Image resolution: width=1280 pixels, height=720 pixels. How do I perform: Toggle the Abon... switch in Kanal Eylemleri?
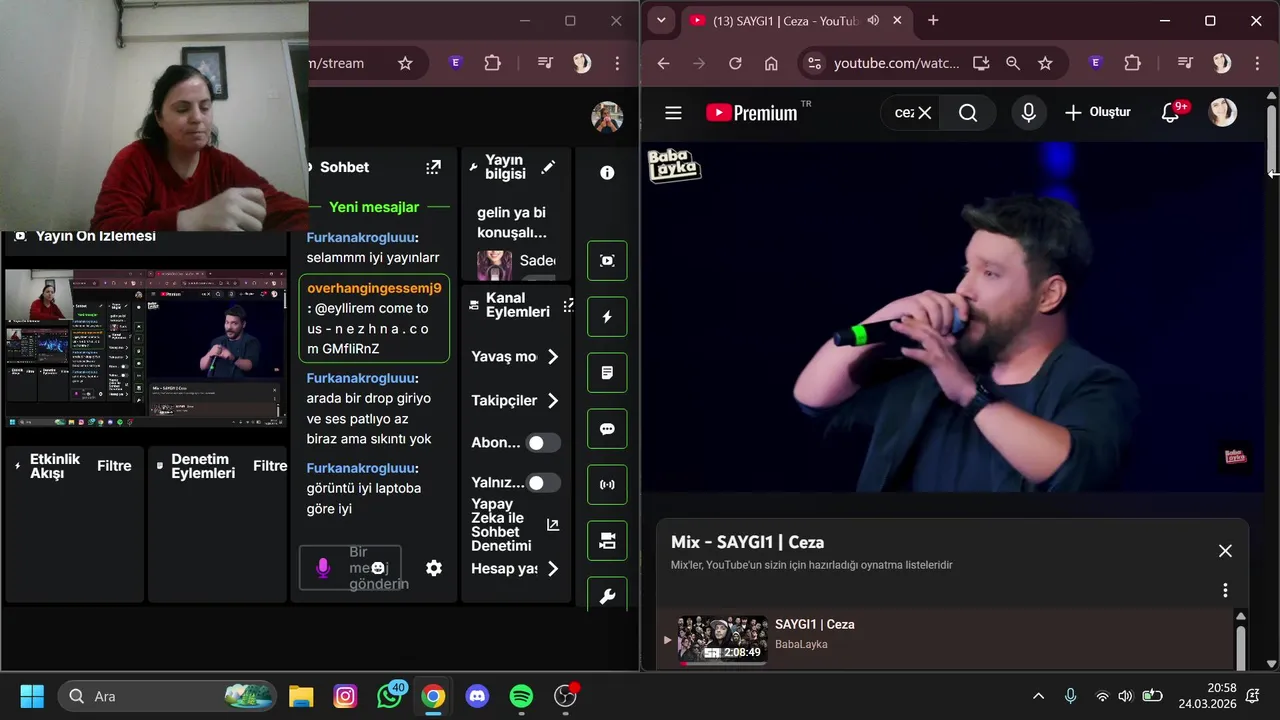(543, 443)
